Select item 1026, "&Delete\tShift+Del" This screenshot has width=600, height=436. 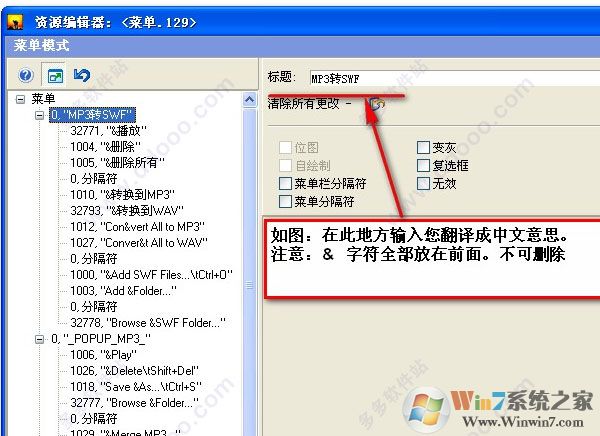click(x=134, y=371)
